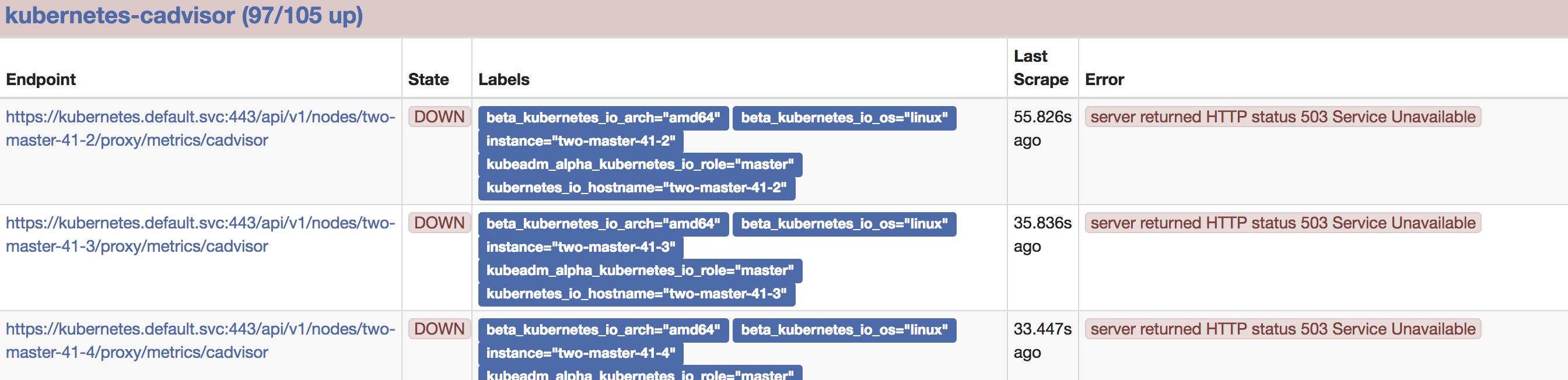Viewport: 1568px width, 380px height.
Task: Click the 503 error message for two-master-41-4
Action: point(1283,329)
